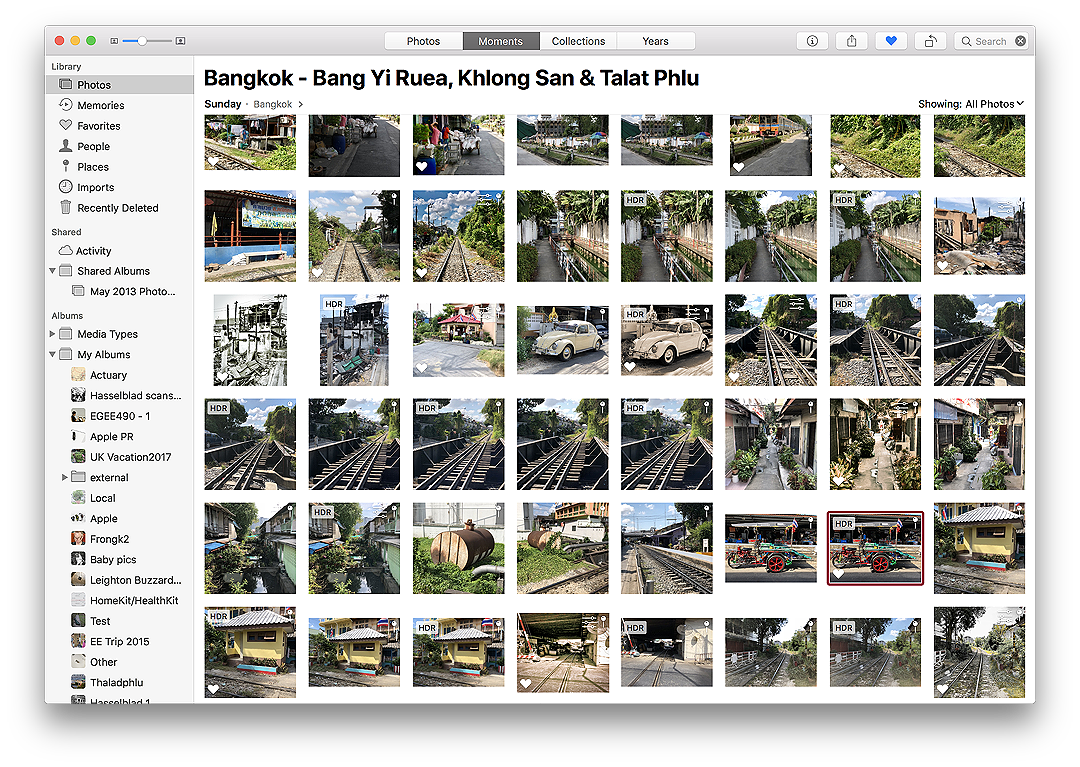Open the Hasselblad scans... album

[x=120, y=395]
